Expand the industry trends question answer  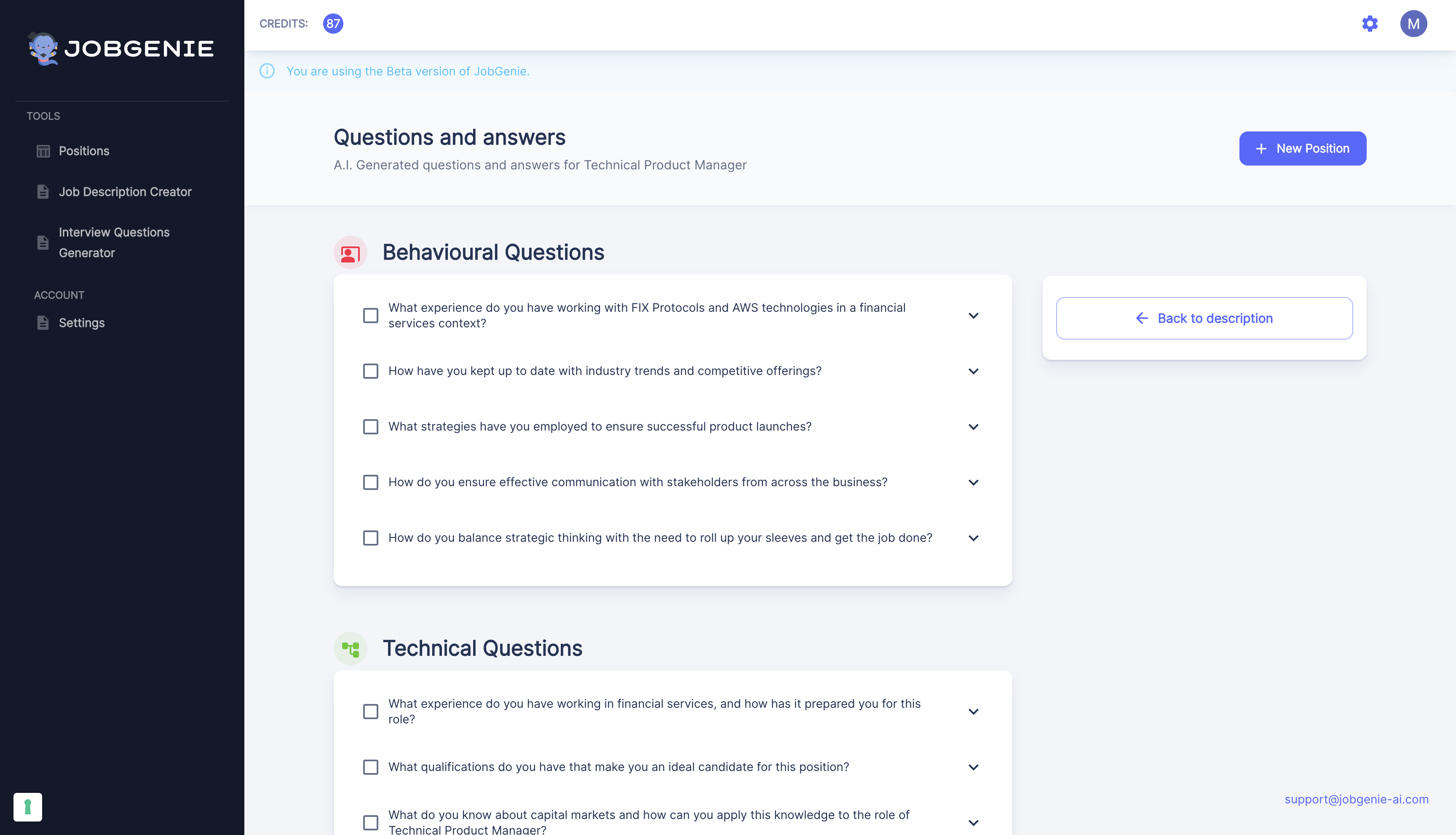(x=973, y=371)
